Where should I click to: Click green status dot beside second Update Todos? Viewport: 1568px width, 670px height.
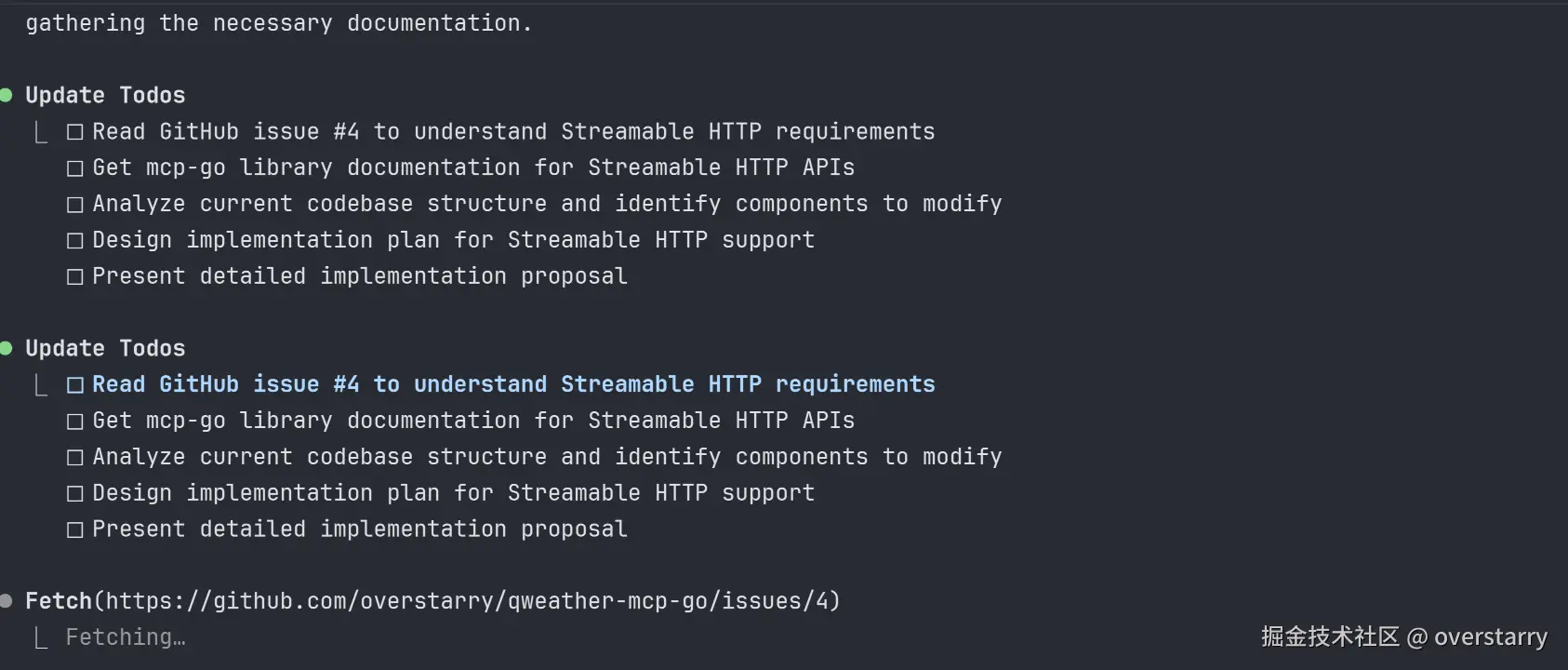(x=7, y=348)
